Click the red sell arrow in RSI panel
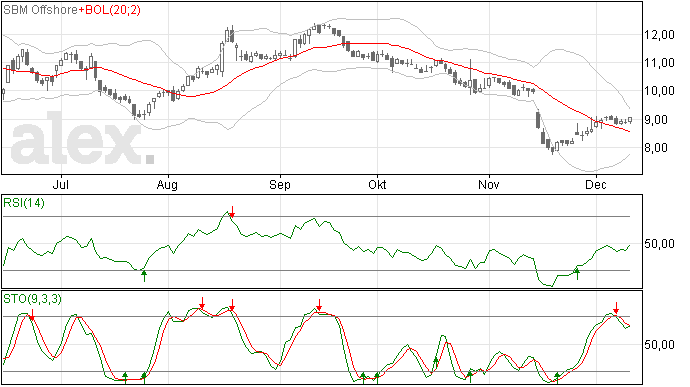This screenshot has width=690, height=387. (232, 212)
